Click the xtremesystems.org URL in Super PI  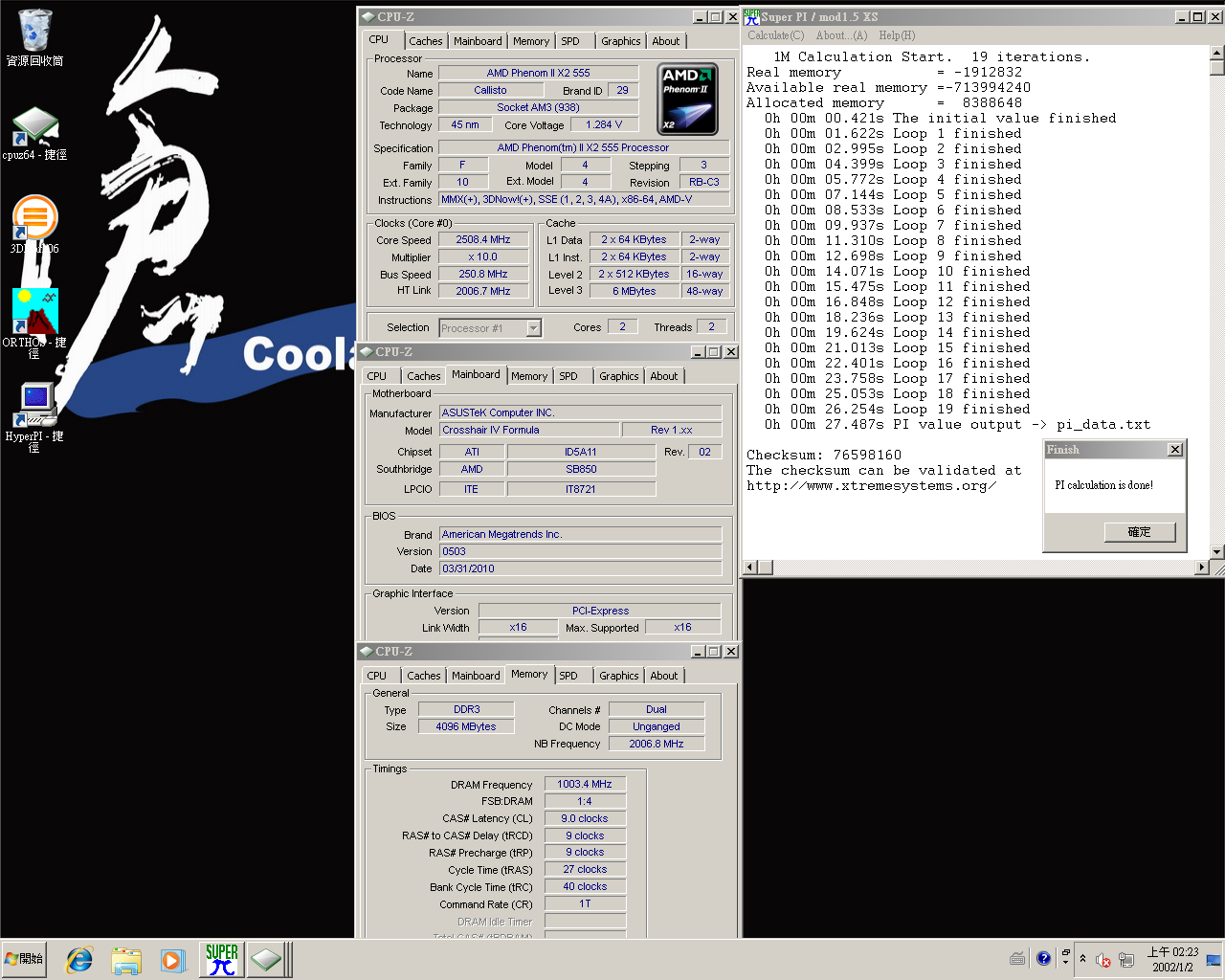pos(872,485)
